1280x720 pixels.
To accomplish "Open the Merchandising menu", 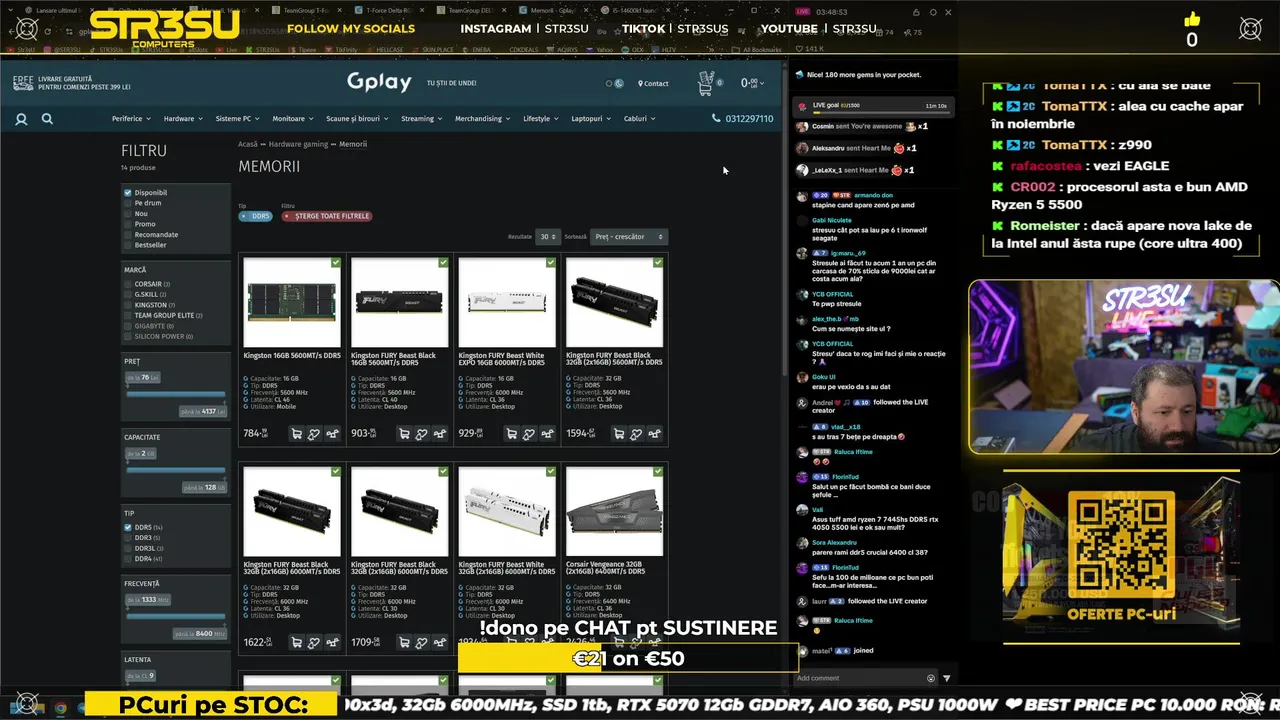I will 483,118.
